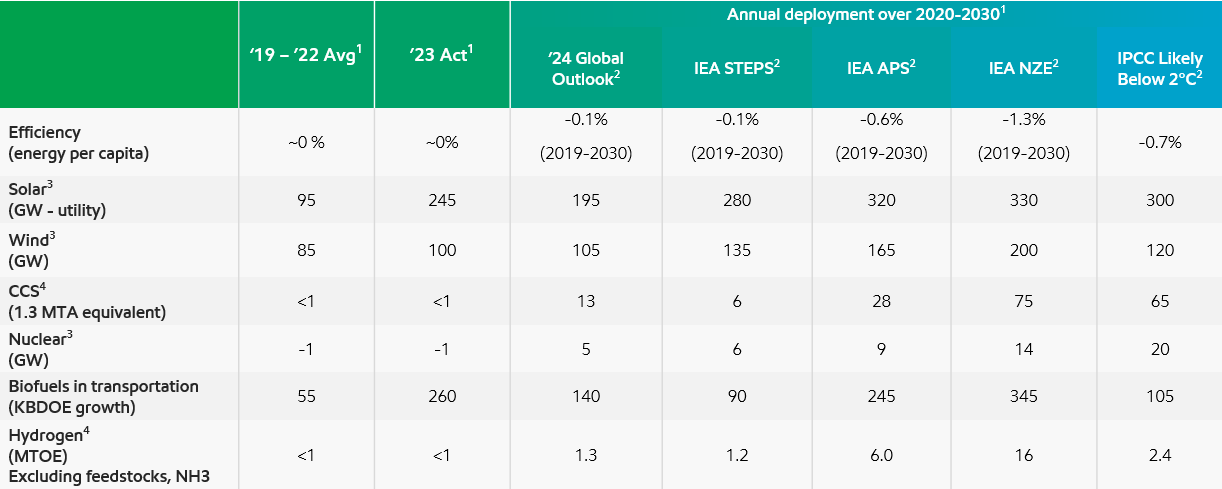Select the IEA NZE column header
Viewport: 1222px width, 489px height.
(1024, 68)
